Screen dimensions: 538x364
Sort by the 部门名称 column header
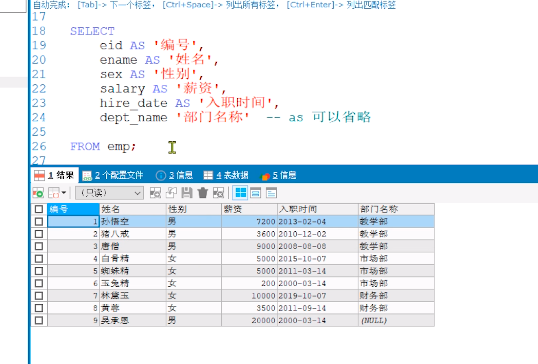click(x=396, y=209)
